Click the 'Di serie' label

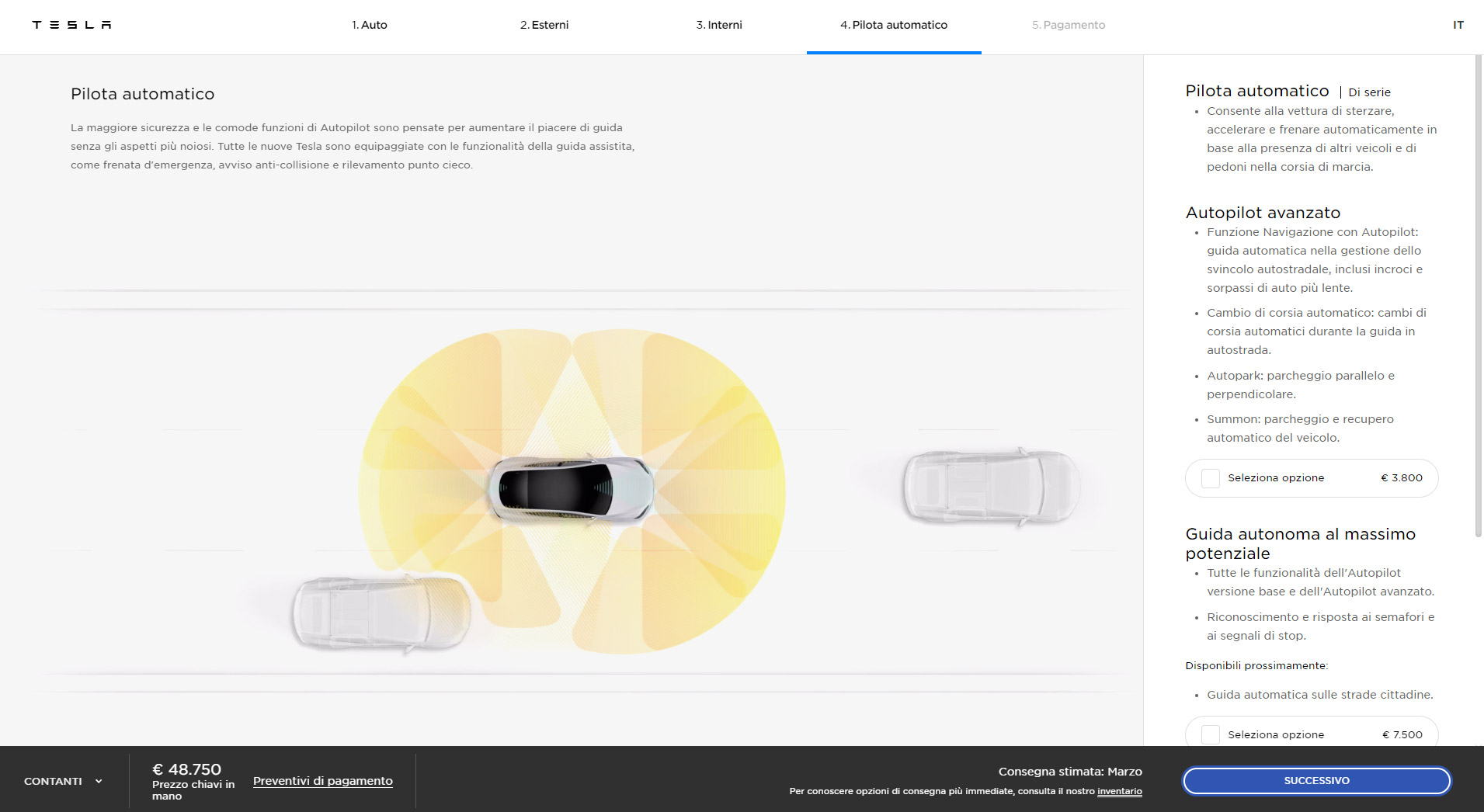point(1370,92)
